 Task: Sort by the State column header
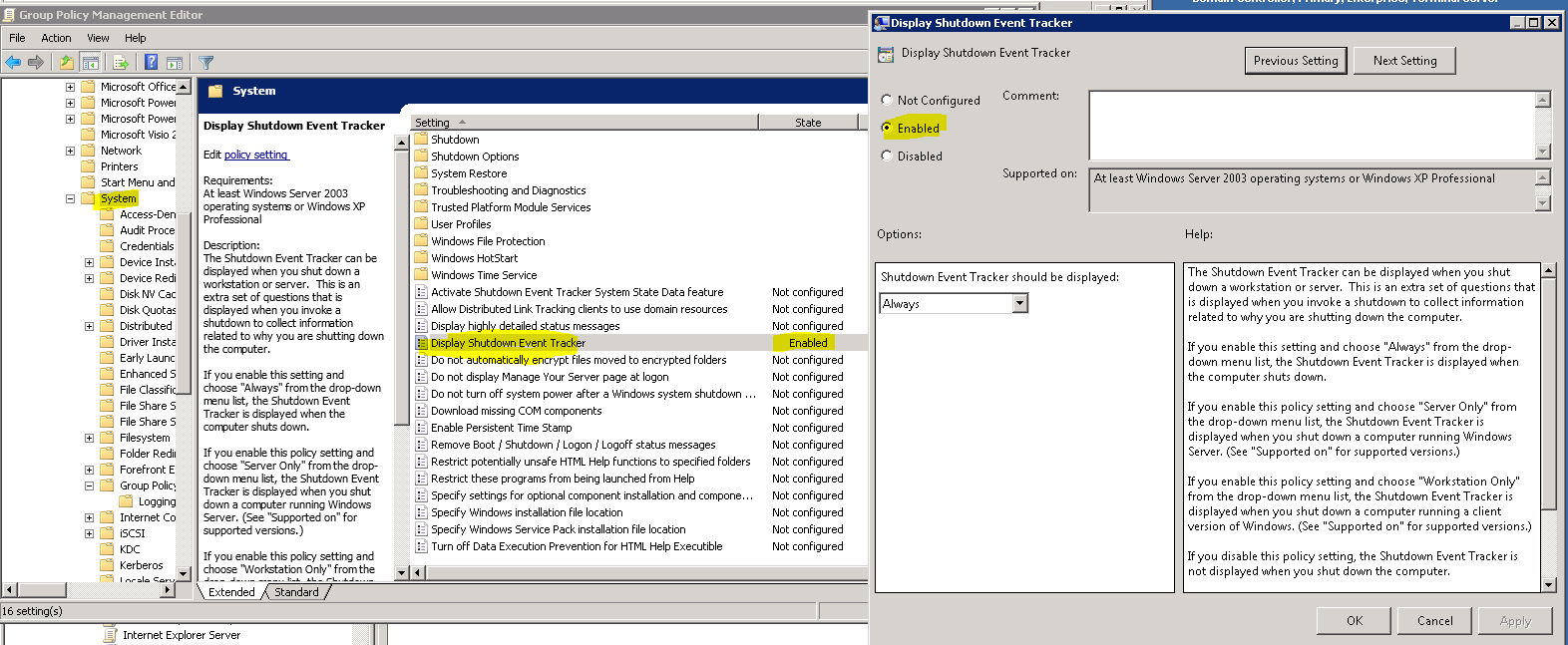click(808, 123)
